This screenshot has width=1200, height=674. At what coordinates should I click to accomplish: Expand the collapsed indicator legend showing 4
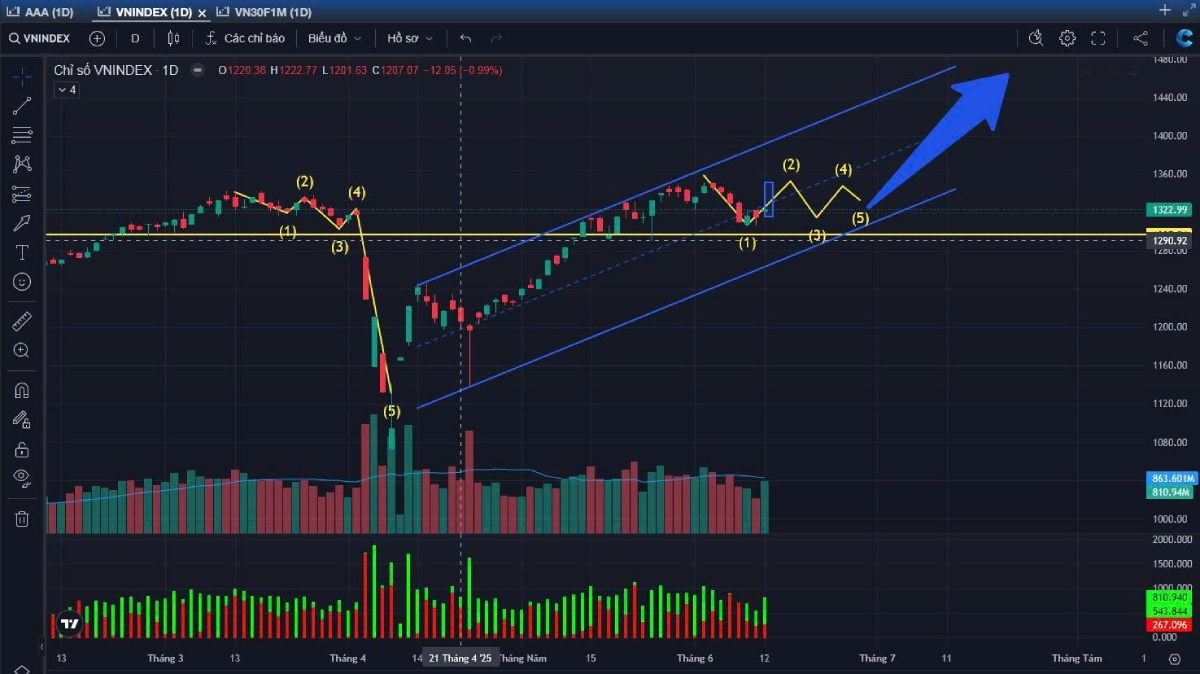pyautogui.click(x=66, y=90)
